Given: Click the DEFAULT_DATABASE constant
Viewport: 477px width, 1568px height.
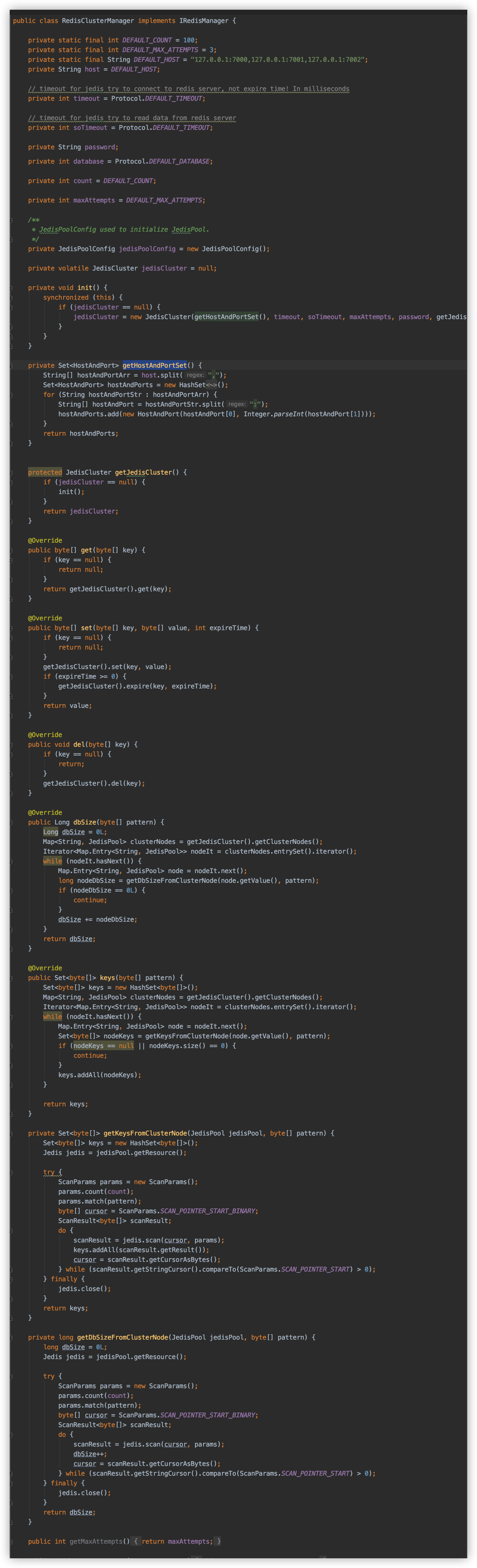Looking at the screenshot, I should tap(179, 161).
